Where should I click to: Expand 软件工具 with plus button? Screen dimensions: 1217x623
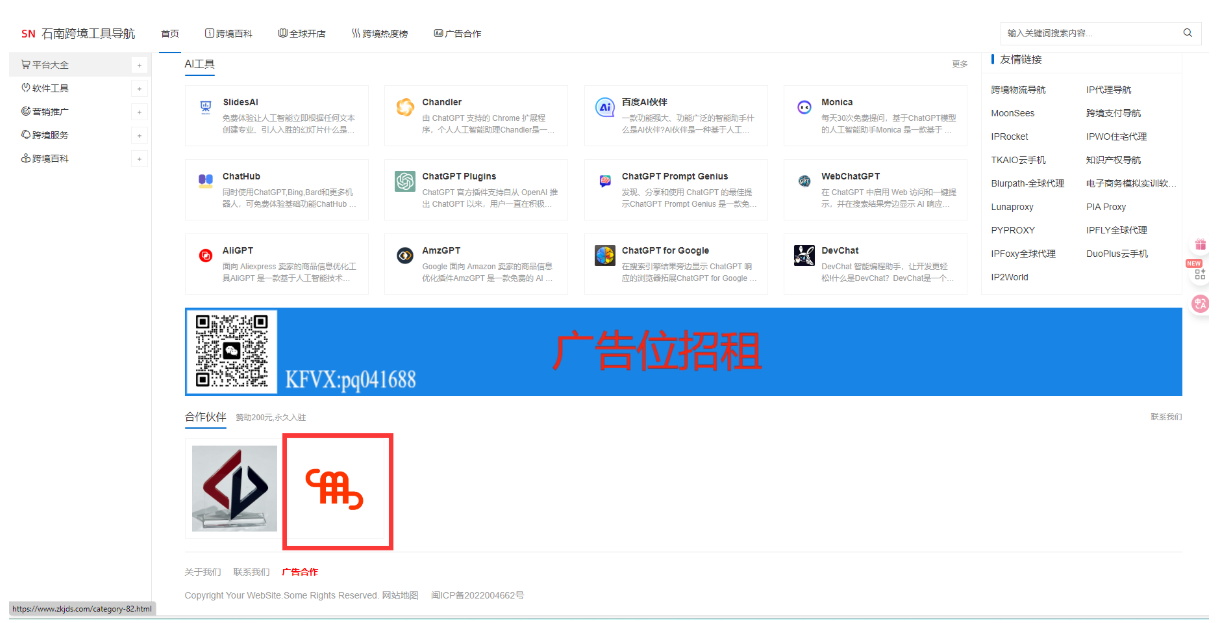(139, 88)
